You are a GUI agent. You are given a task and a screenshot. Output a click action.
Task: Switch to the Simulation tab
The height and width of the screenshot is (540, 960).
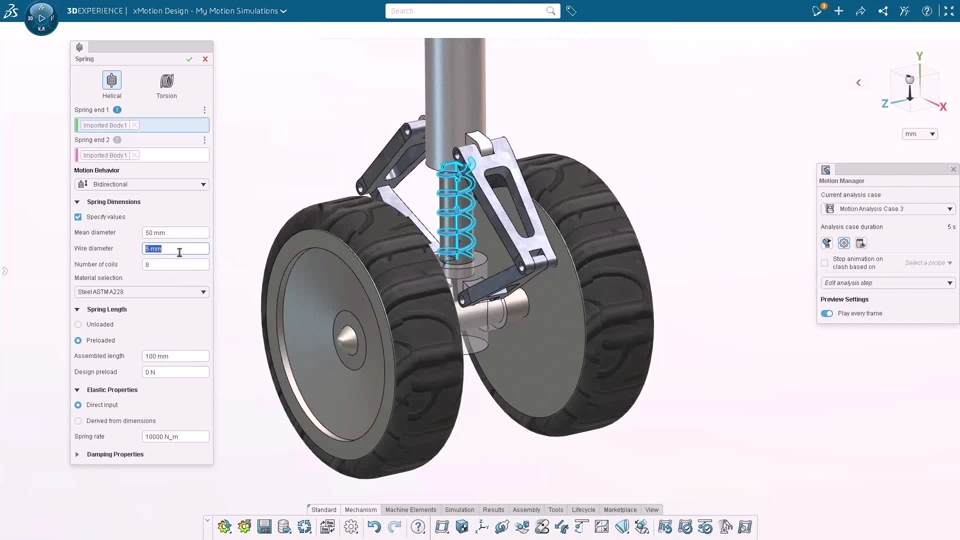pyautogui.click(x=459, y=509)
